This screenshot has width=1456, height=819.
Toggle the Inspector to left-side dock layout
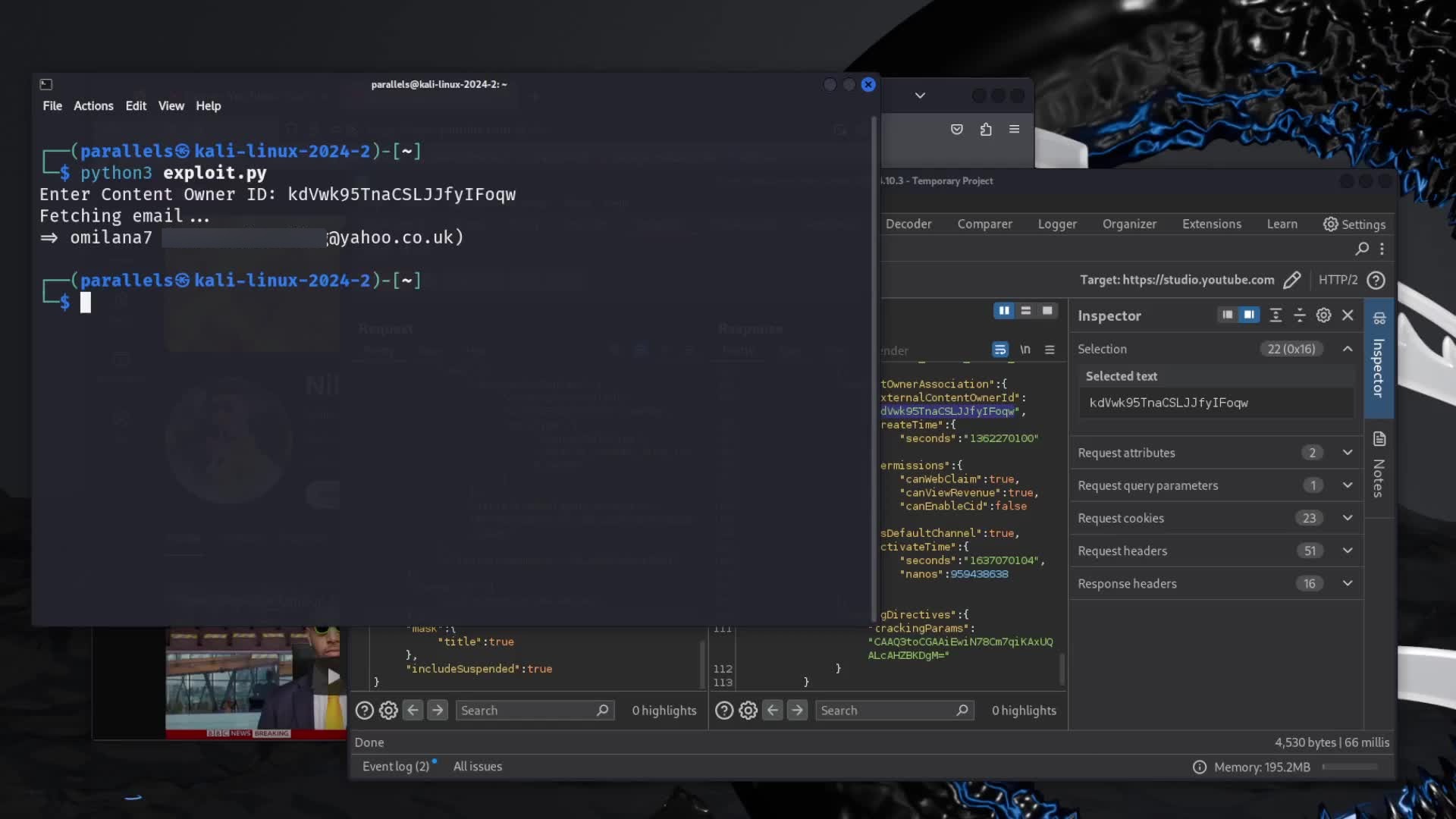point(1228,315)
